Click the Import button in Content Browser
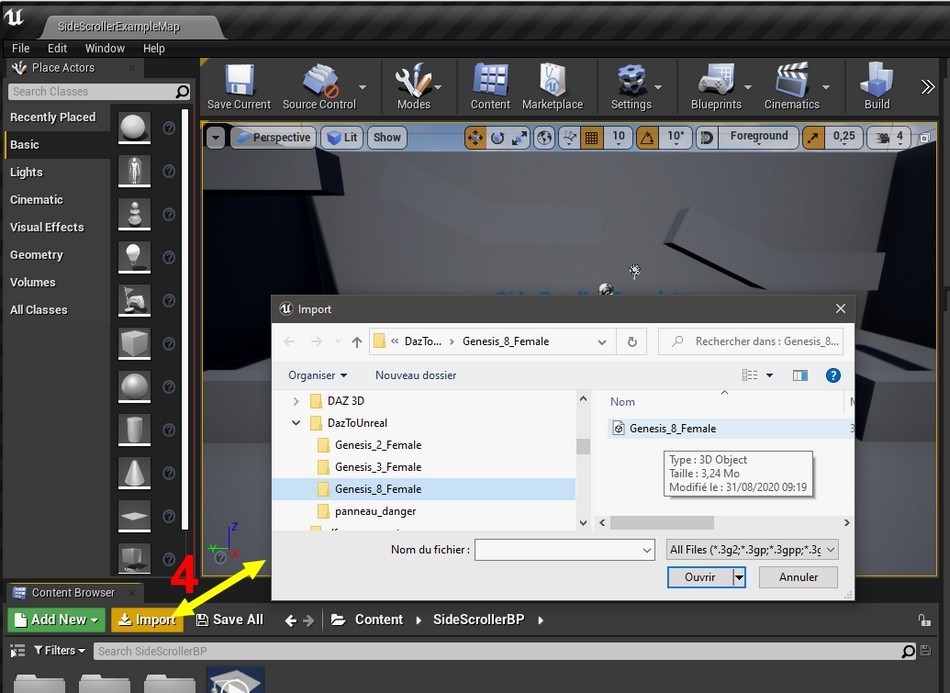 pyautogui.click(x=147, y=620)
